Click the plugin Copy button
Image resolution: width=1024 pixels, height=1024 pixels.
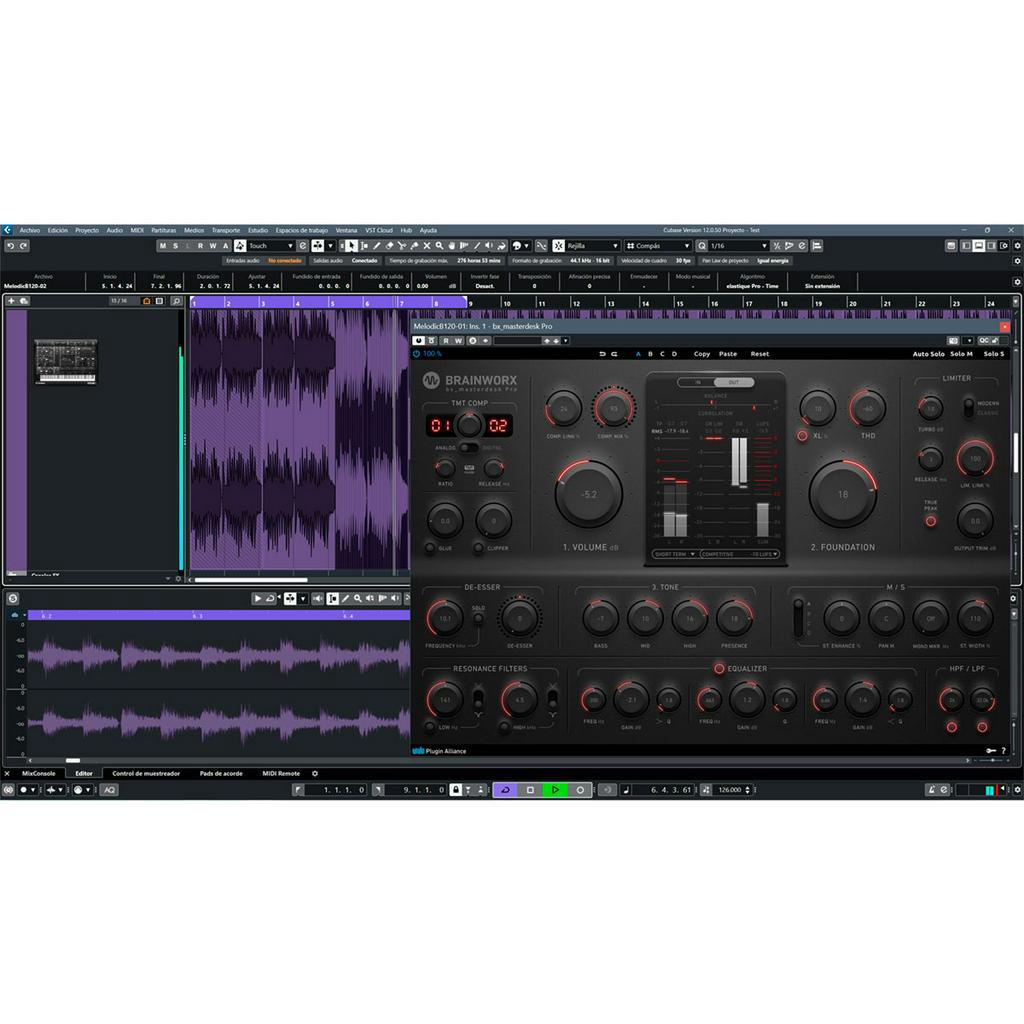tap(701, 354)
